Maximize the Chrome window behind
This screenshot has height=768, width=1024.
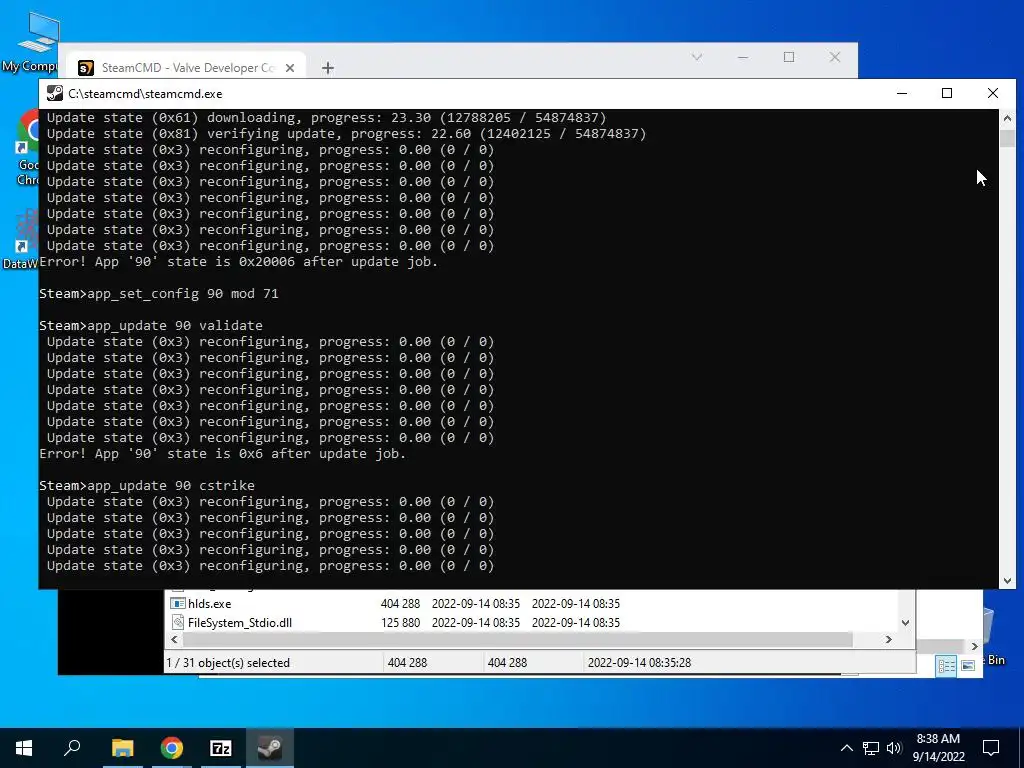point(789,57)
